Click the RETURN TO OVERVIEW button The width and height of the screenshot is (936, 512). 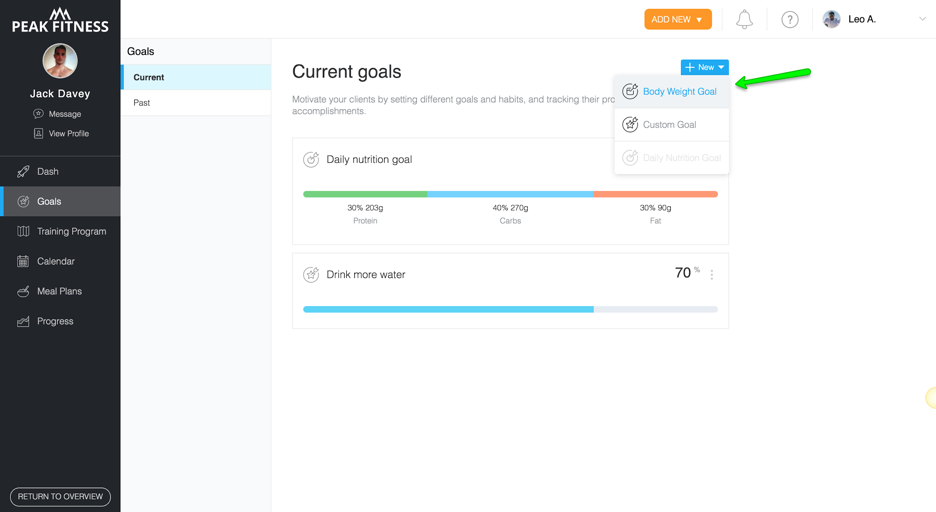click(x=60, y=496)
